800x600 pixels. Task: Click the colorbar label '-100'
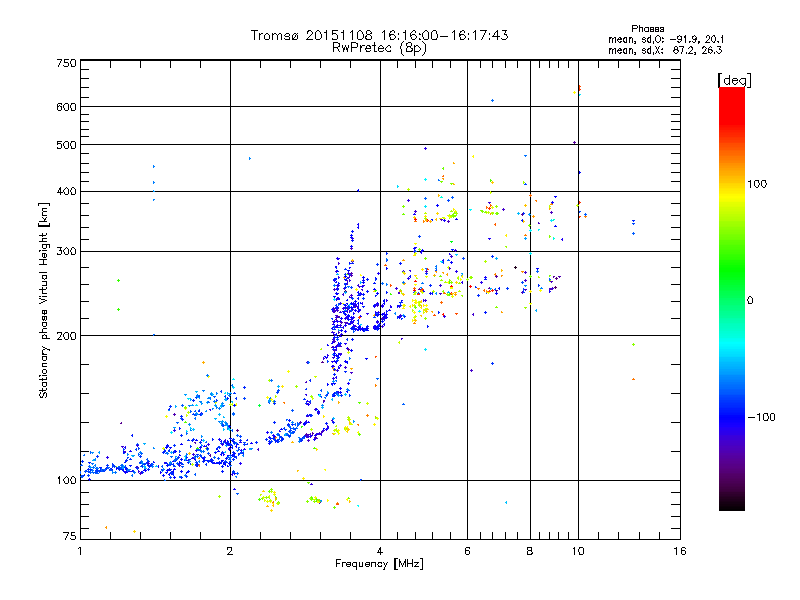(761, 417)
